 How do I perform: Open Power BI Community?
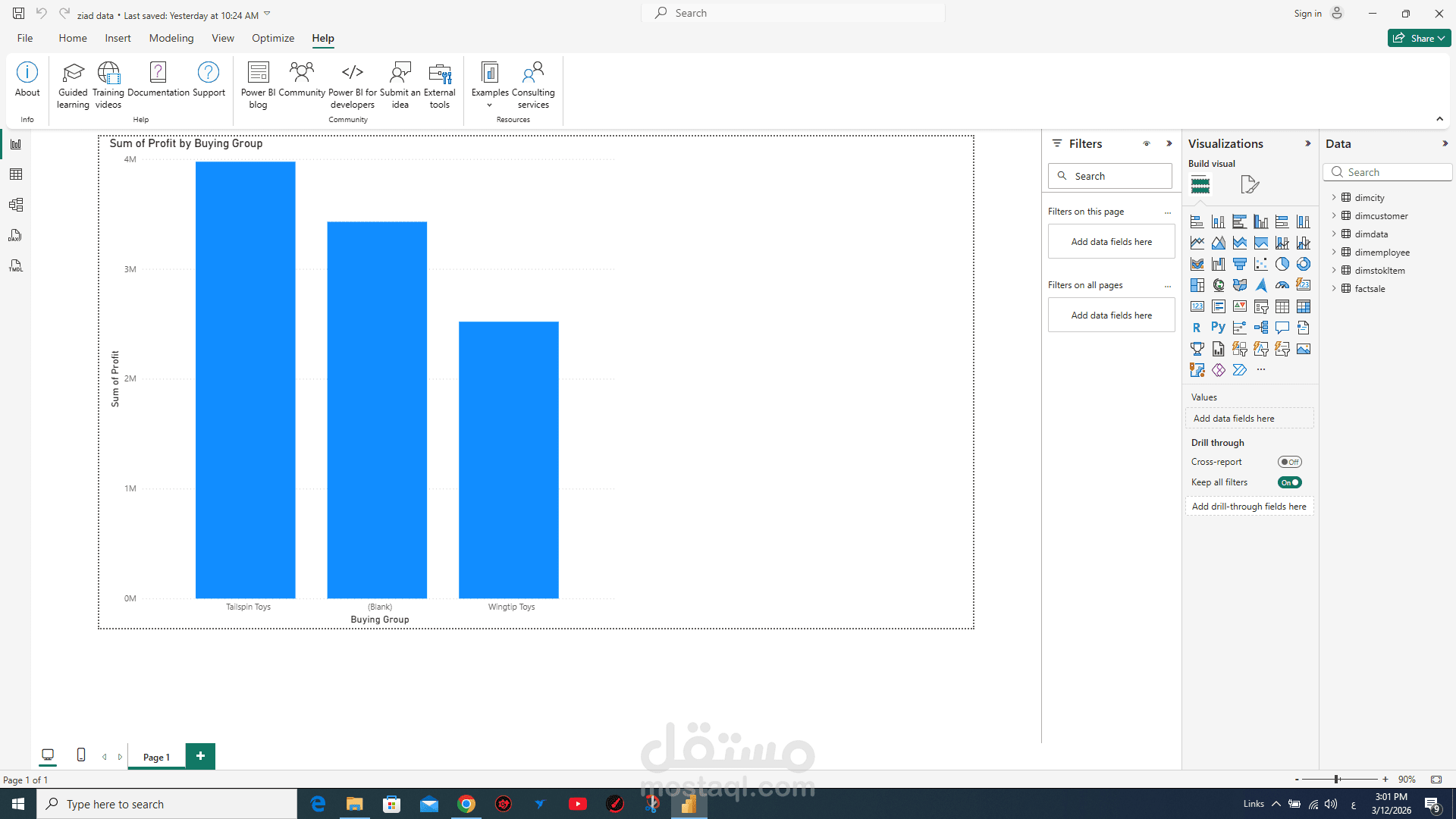tap(302, 80)
